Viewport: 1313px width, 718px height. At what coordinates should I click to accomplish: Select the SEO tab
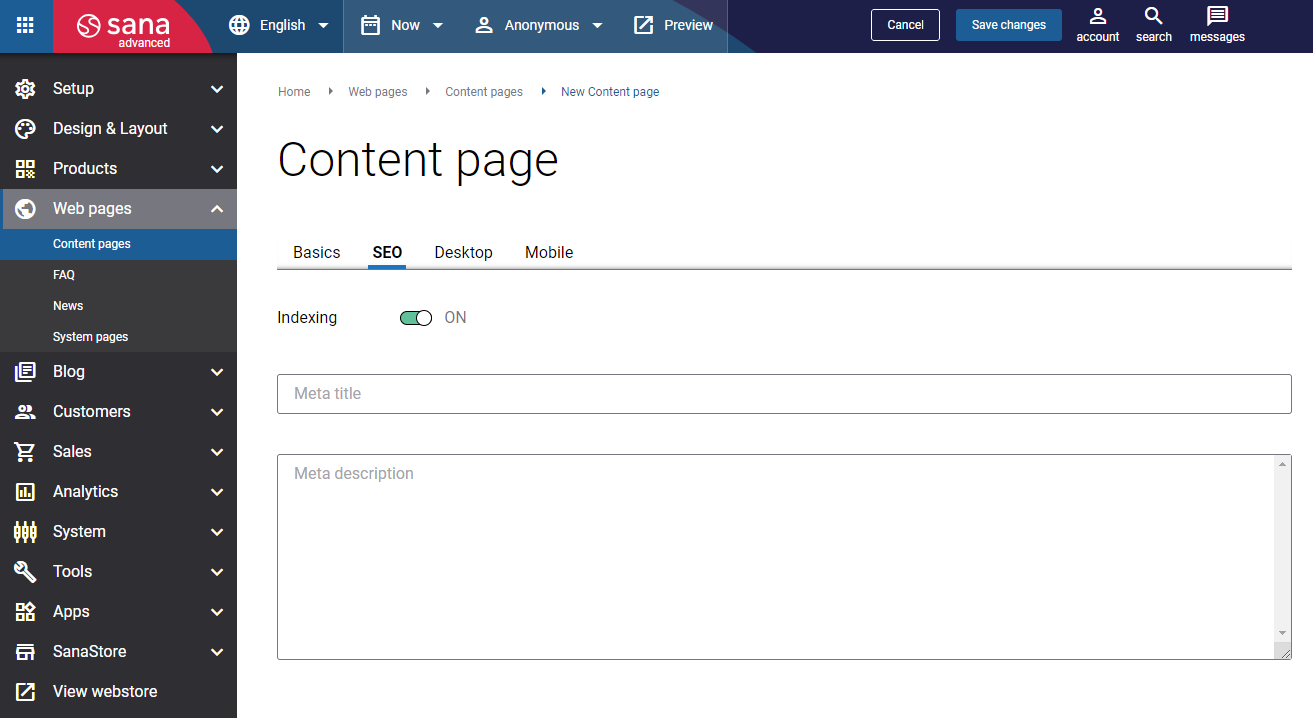pyautogui.click(x=387, y=253)
